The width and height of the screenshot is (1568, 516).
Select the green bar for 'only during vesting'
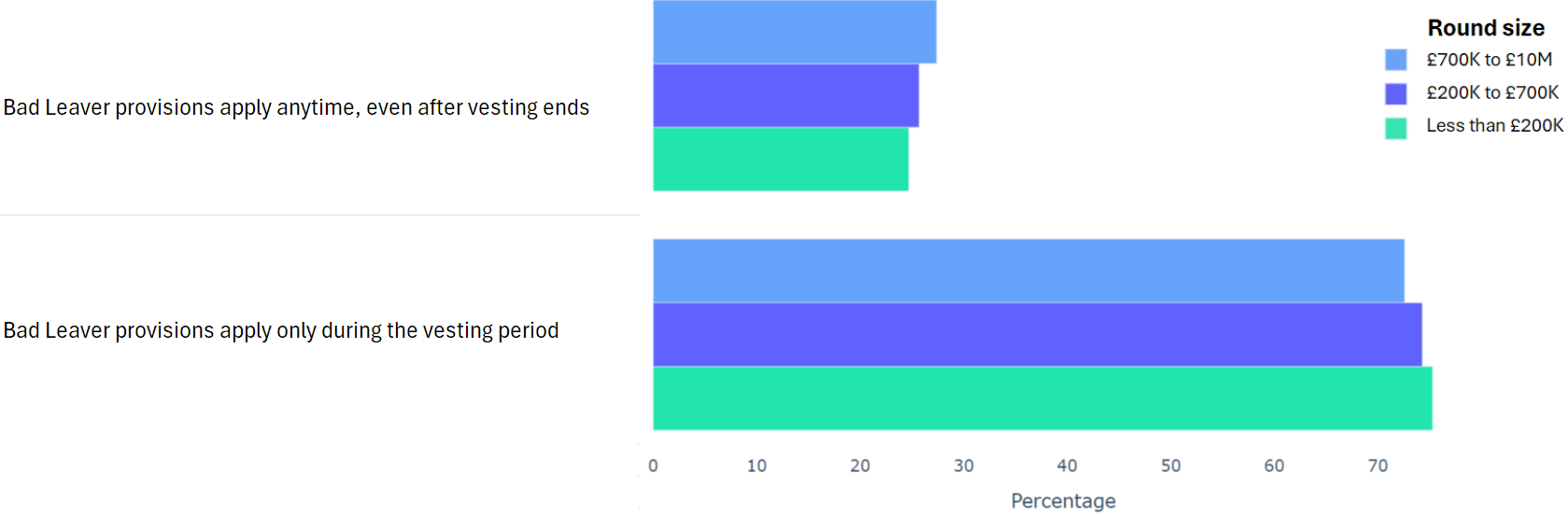1041,397
